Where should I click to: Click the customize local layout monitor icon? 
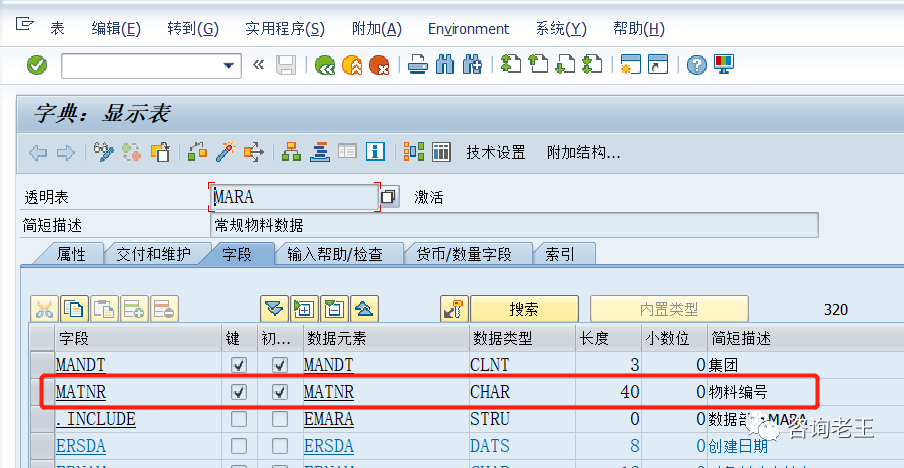click(x=724, y=66)
